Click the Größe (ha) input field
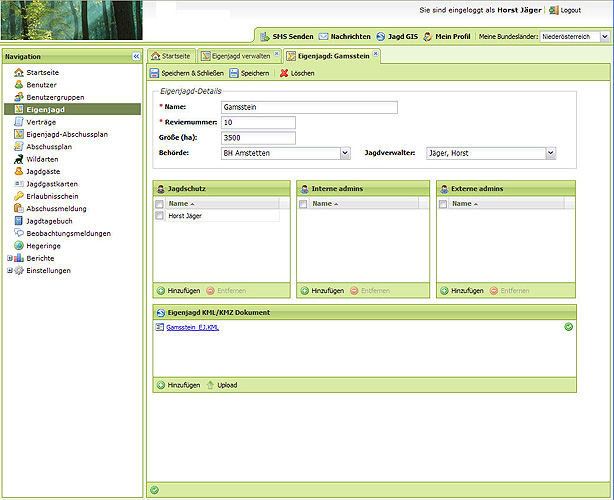 point(258,138)
